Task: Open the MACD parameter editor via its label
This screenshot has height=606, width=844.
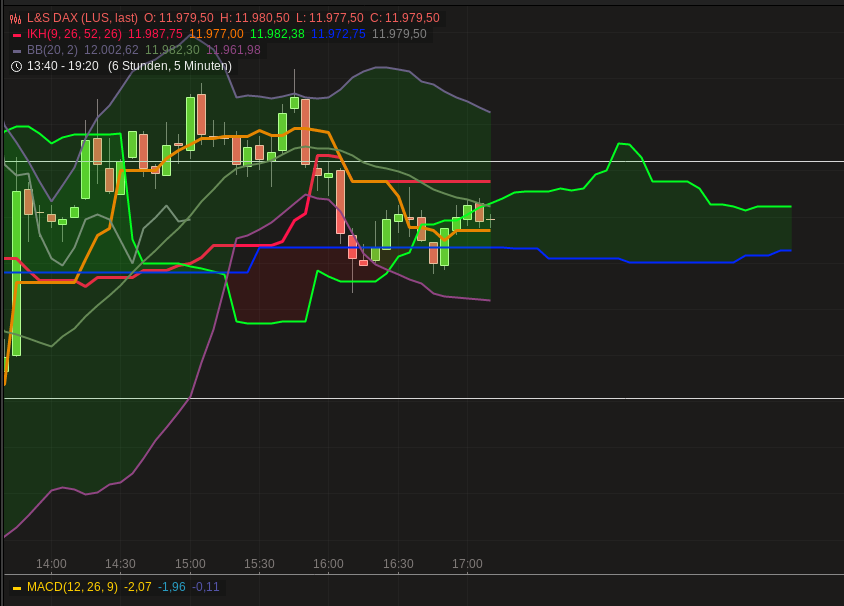Action: coord(72,588)
